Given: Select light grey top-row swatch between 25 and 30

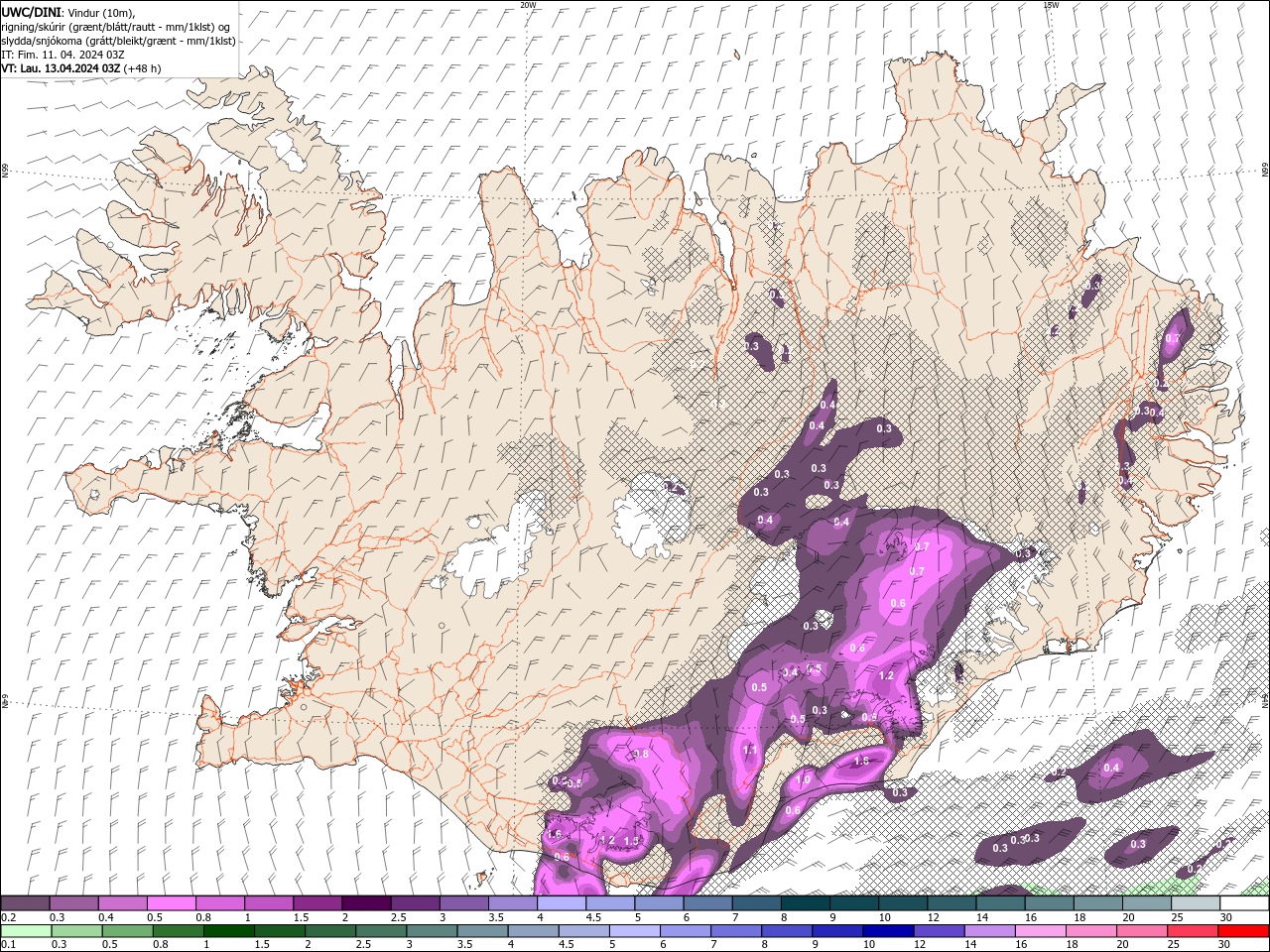Looking at the screenshot, I should 1197,902.
